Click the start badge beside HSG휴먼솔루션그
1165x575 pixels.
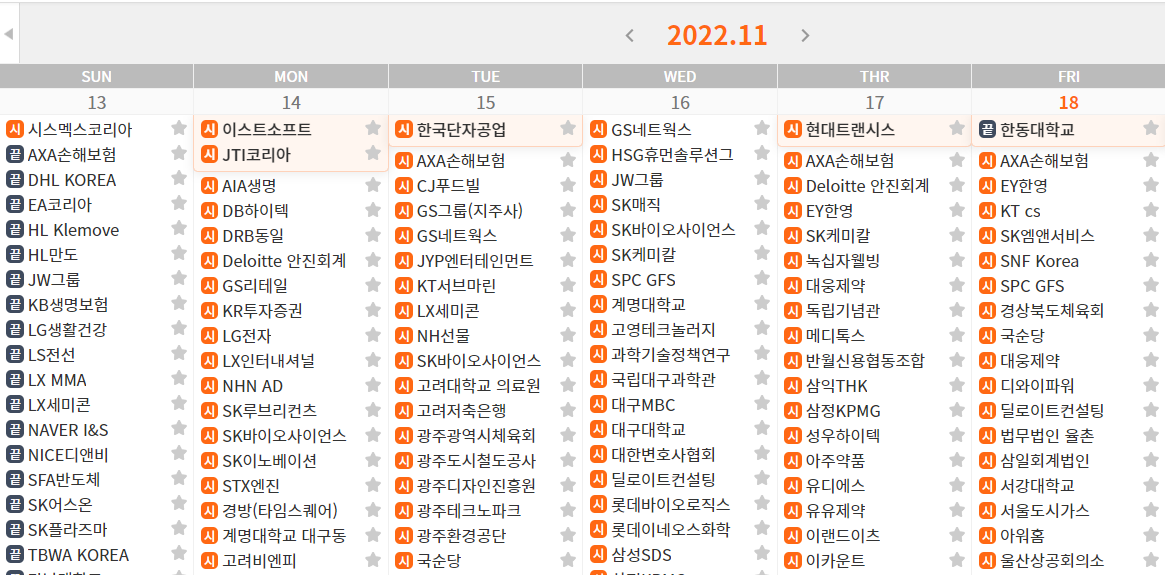pyautogui.click(x=598, y=155)
